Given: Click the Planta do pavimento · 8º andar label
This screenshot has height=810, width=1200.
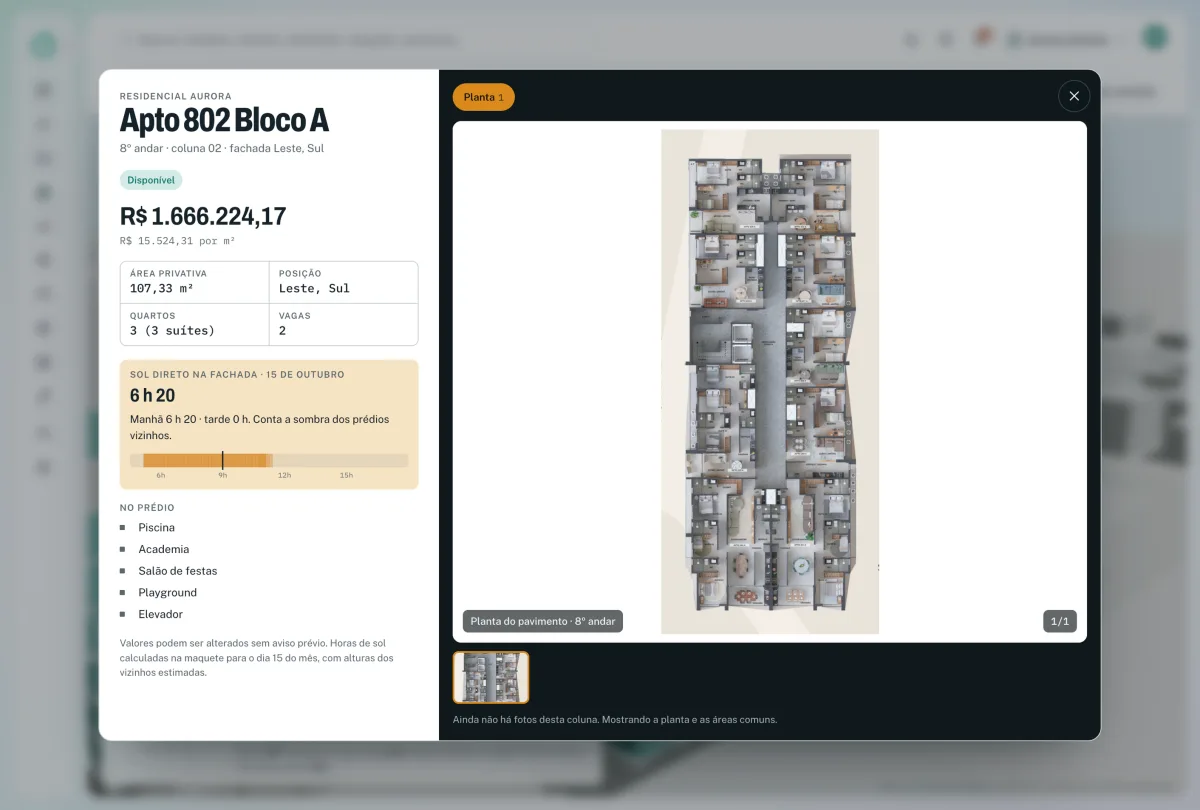Looking at the screenshot, I should pyautogui.click(x=543, y=621).
